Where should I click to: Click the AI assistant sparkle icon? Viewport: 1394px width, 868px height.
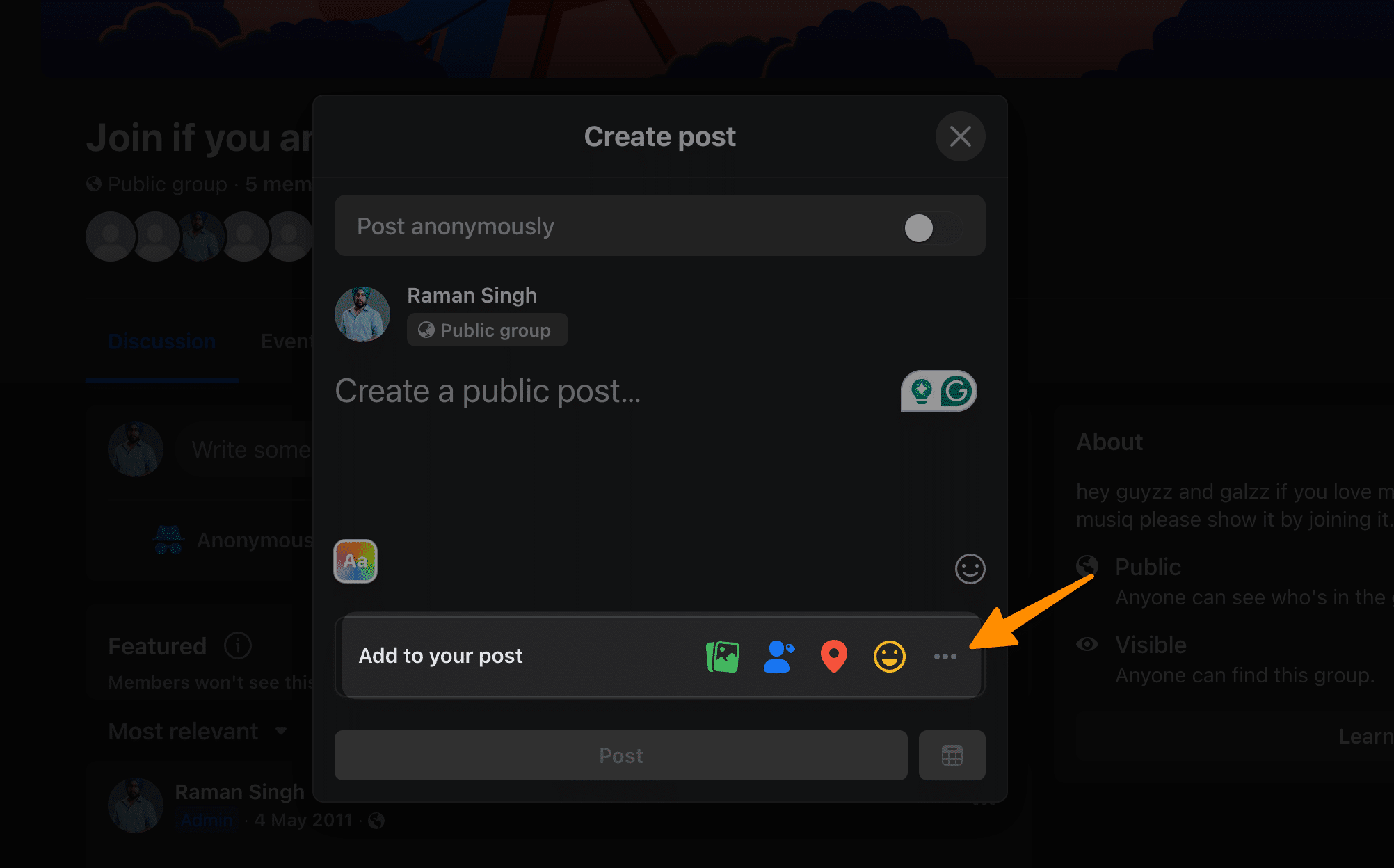(918, 390)
